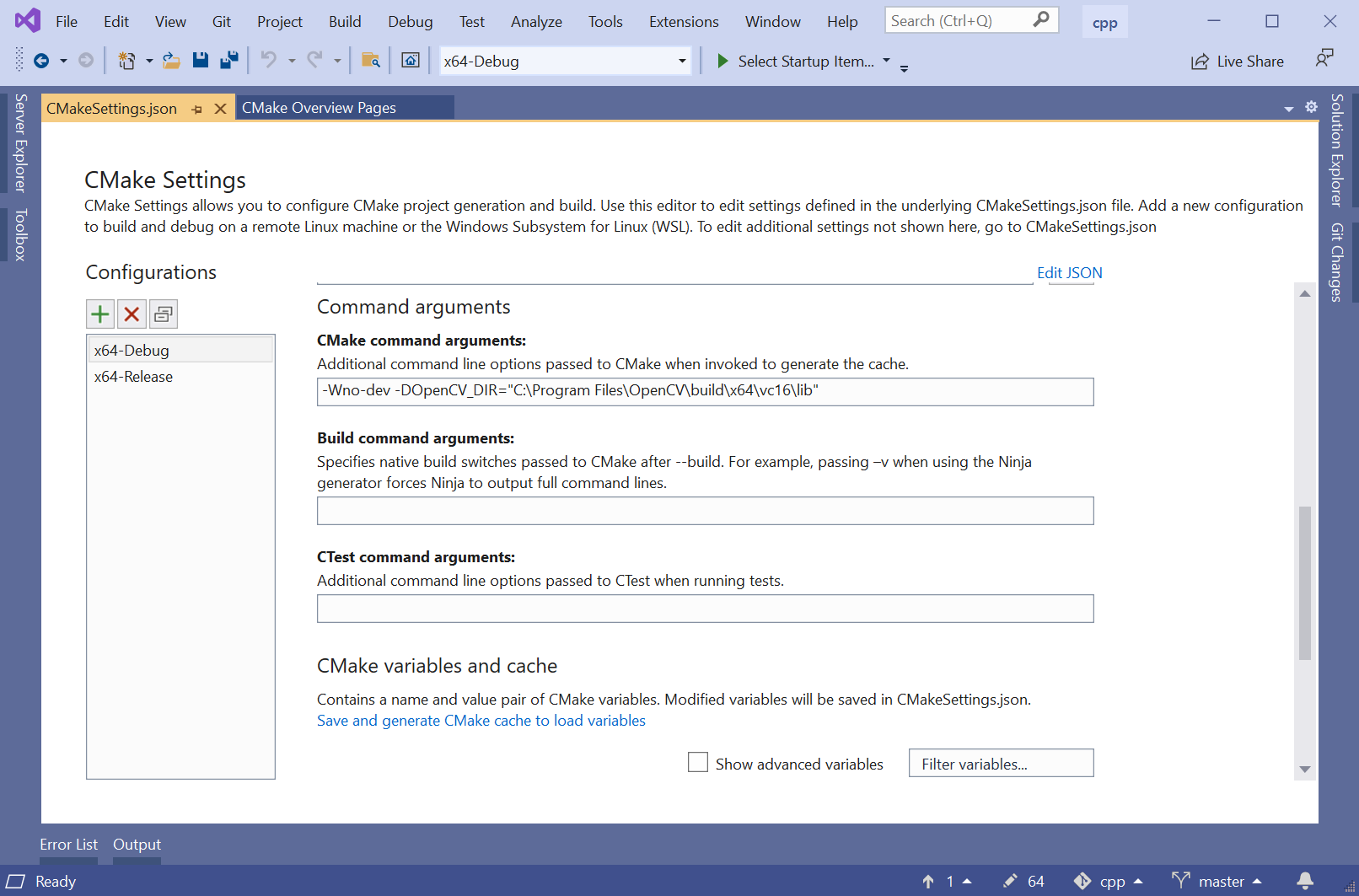
Task: Open the Build menu
Action: point(345,21)
